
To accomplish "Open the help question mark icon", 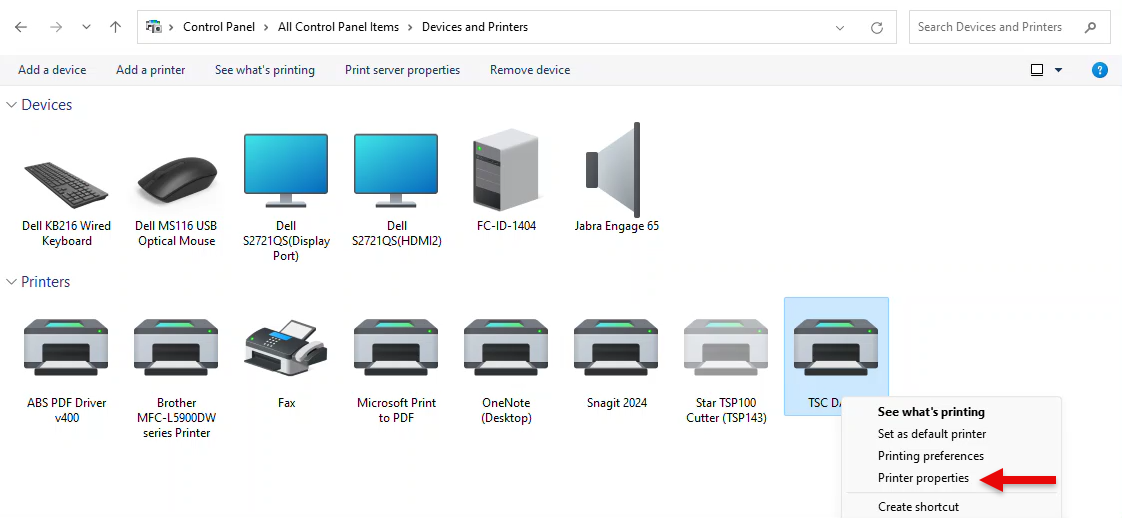I will pos(1099,70).
